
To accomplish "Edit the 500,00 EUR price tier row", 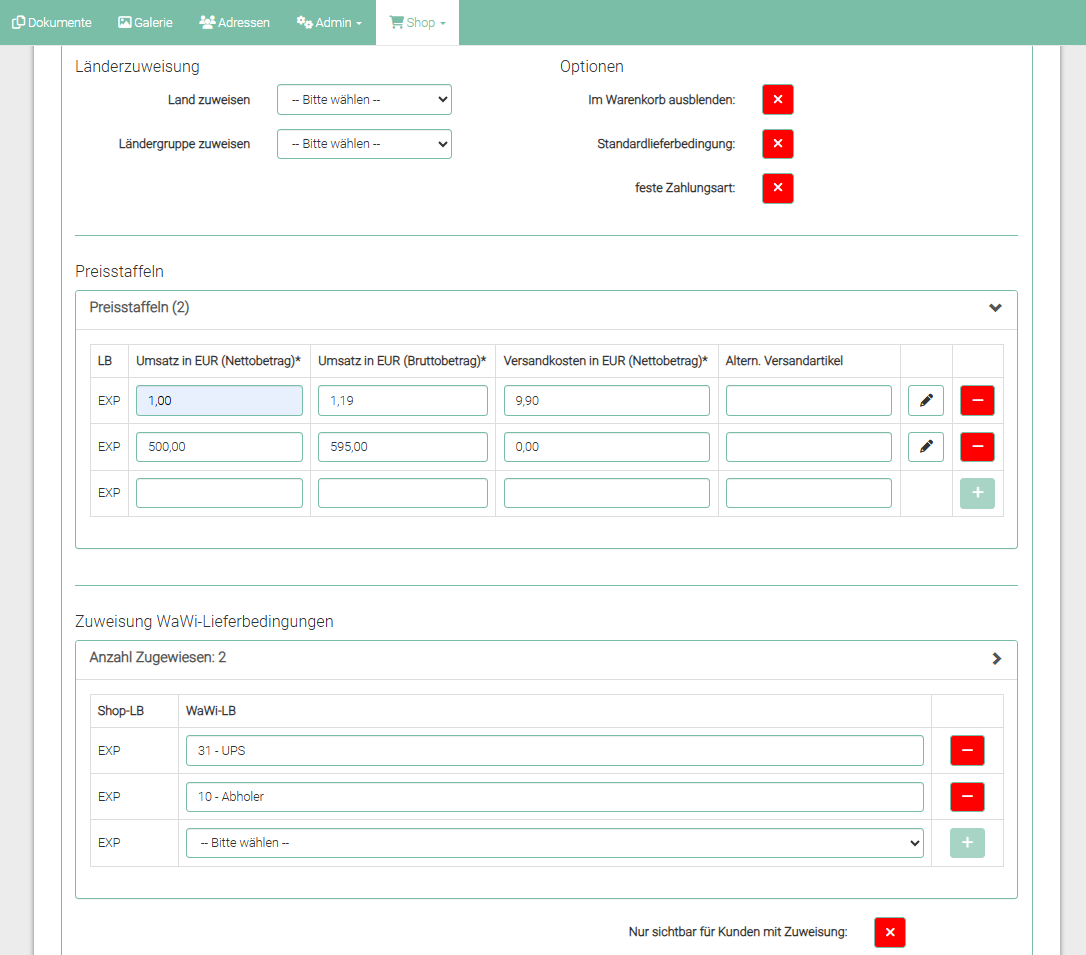I will [x=926, y=447].
